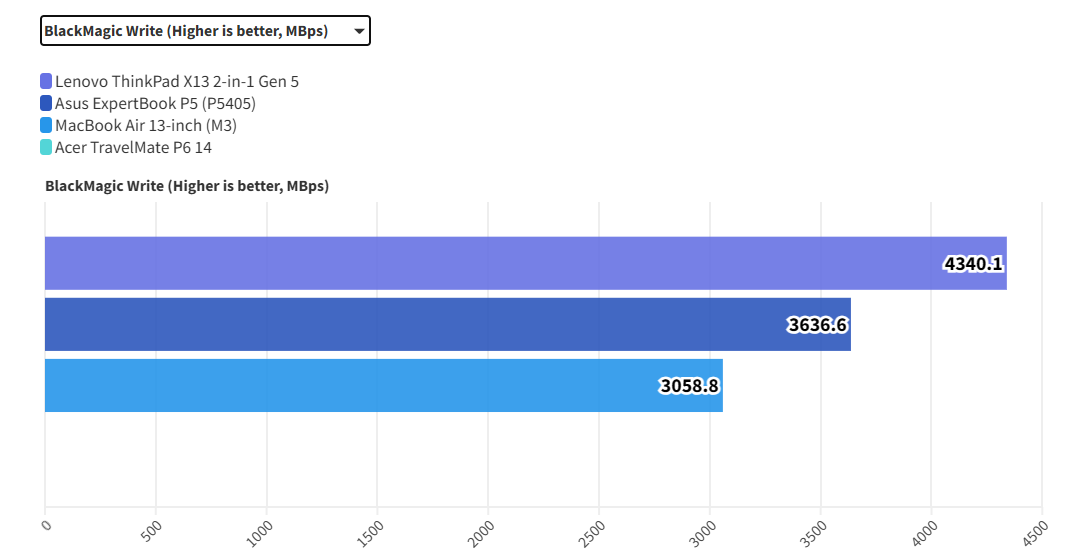This screenshot has width=1081, height=554.
Task: Click the Acer TravelMate P6 14 legend swatch
Action: point(46,148)
